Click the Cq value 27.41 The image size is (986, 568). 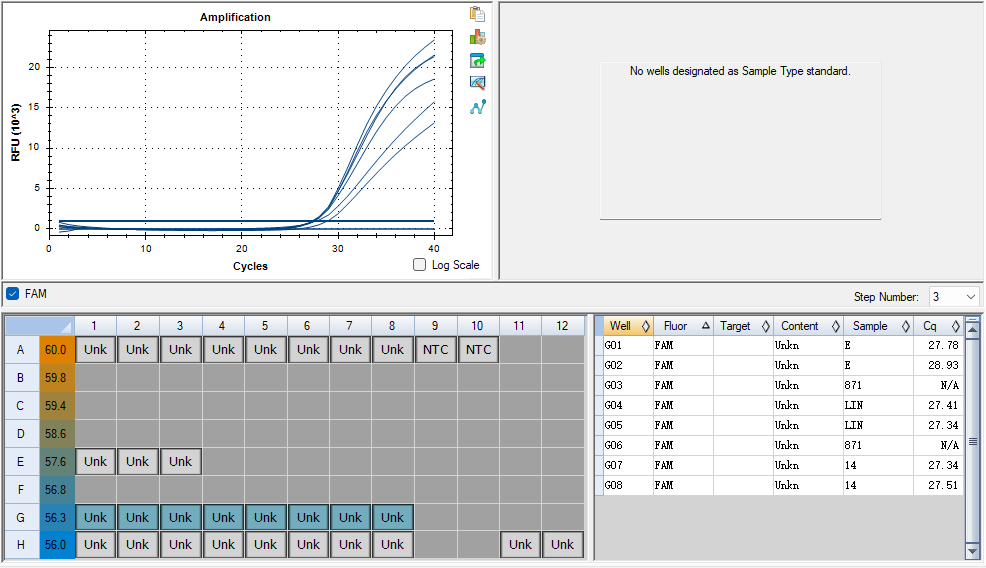pos(943,405)
